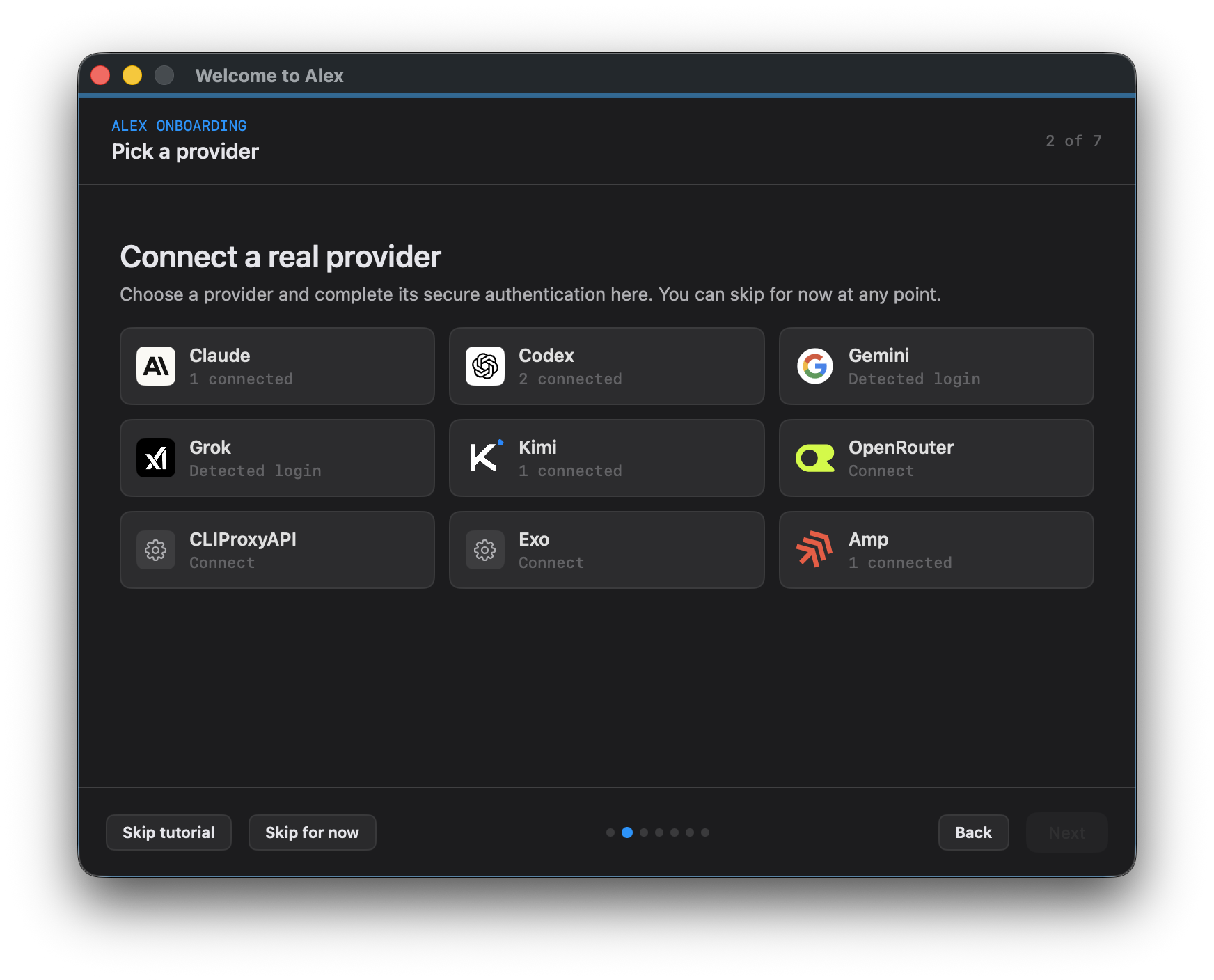1214x980 pixels.
Task: Click the Exo gear icon
Action: click(x=485, y=550)
